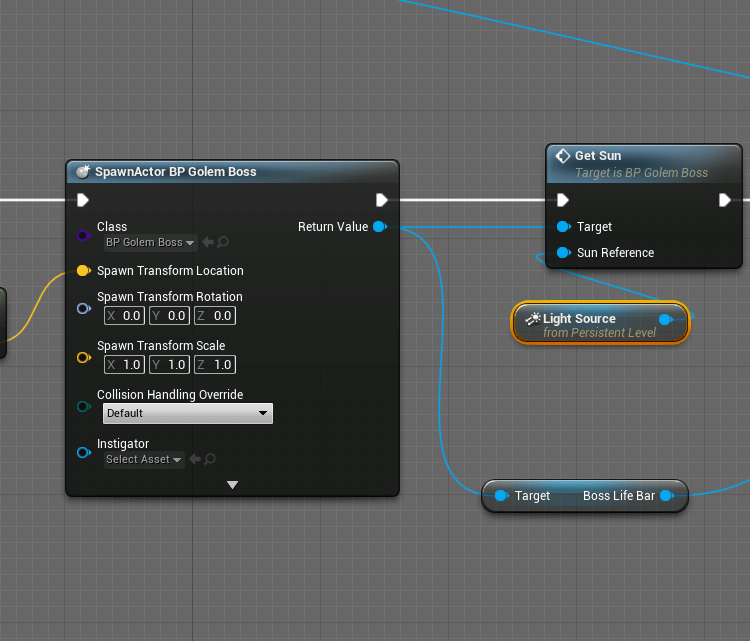
Task: Click the Sun Reference input pin
Action: [564, 253]
